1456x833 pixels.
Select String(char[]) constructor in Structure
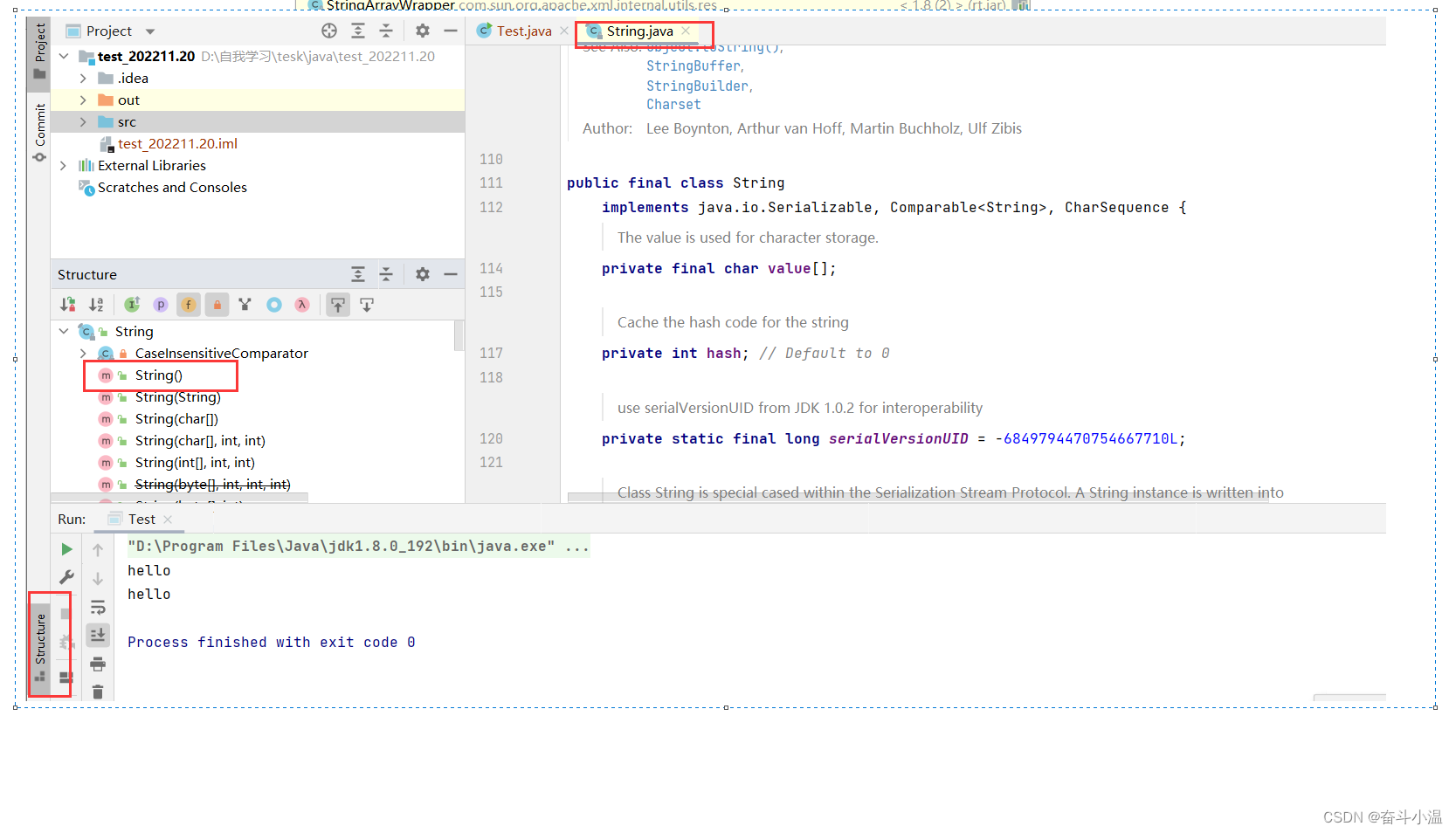[176, 419]
